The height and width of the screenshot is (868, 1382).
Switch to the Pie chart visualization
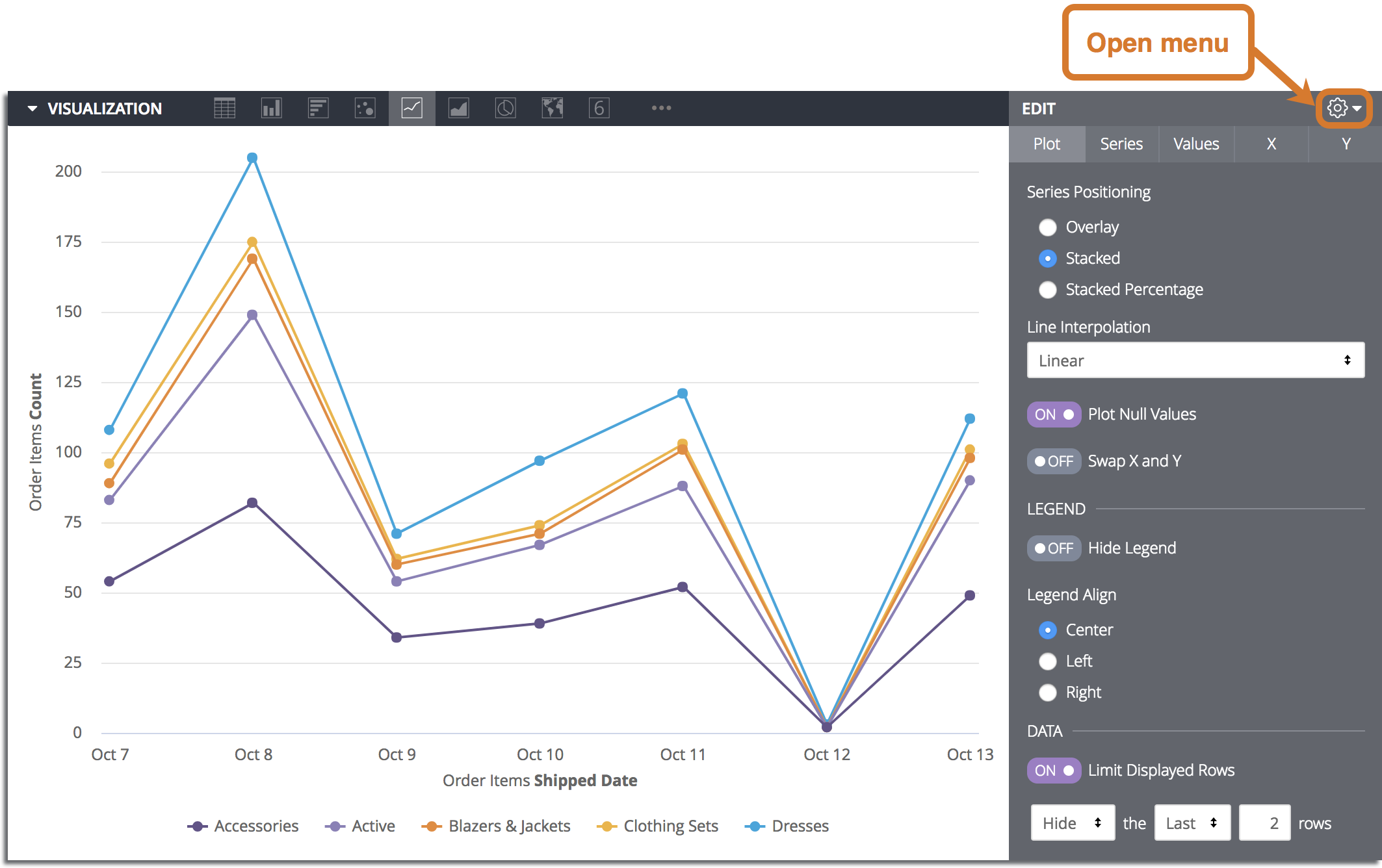[505, 108]
